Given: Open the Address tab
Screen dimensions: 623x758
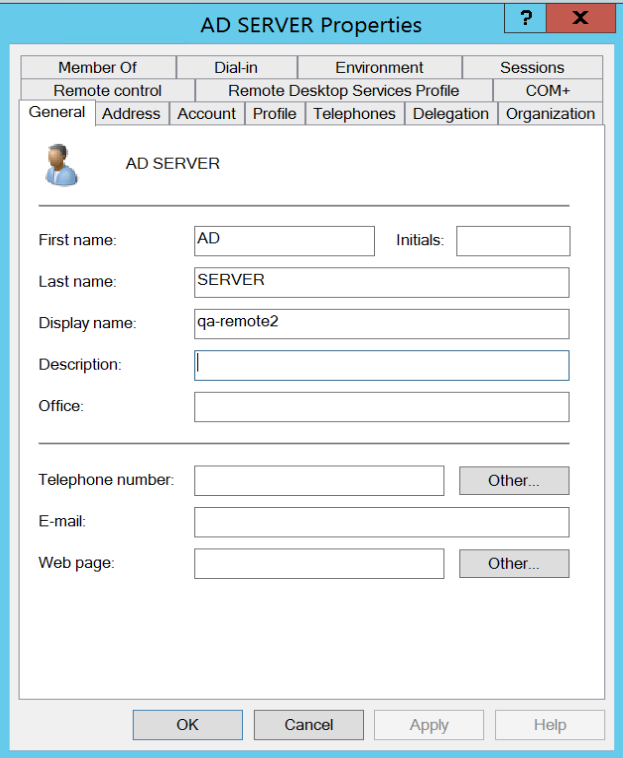Looking at the screenshot, I should 131,114.
